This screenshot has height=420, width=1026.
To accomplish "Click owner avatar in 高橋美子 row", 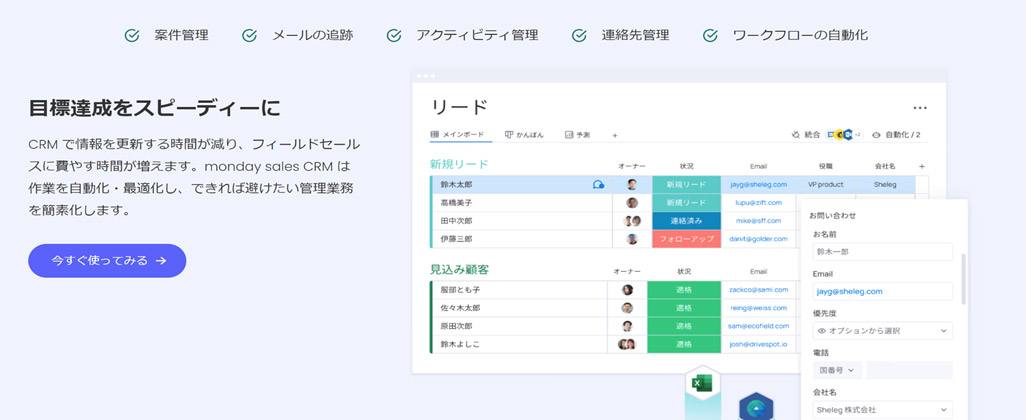I will click(632, 203).
